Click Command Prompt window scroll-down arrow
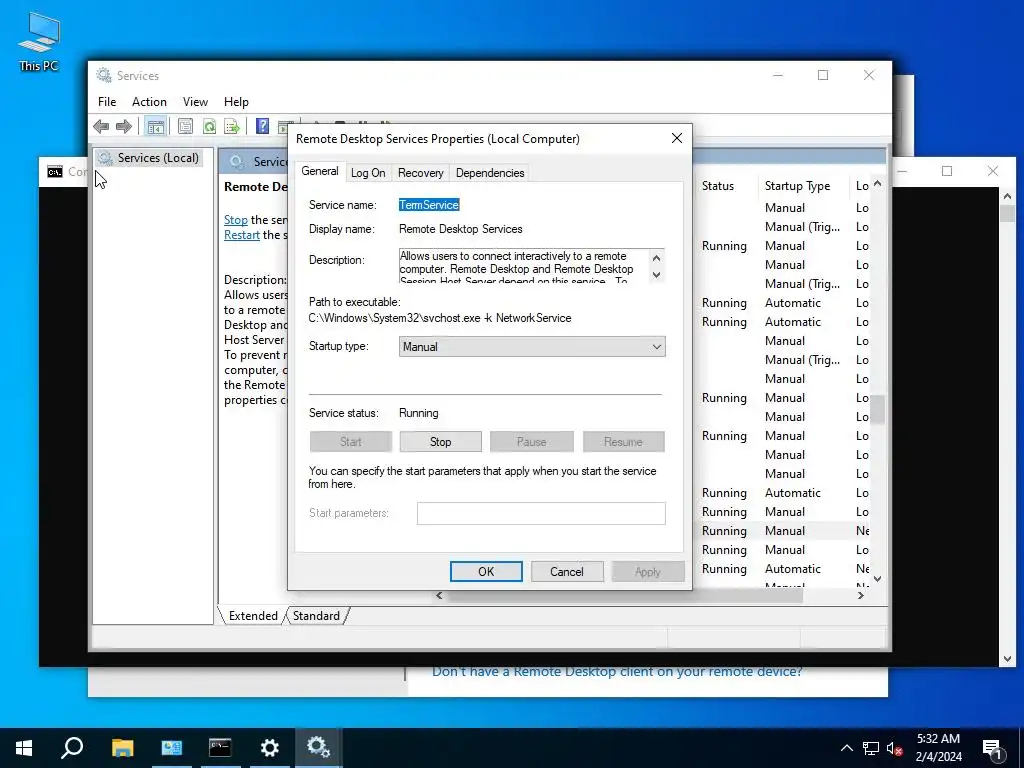Viewport: 1024px width, 768px height. 1007,659
